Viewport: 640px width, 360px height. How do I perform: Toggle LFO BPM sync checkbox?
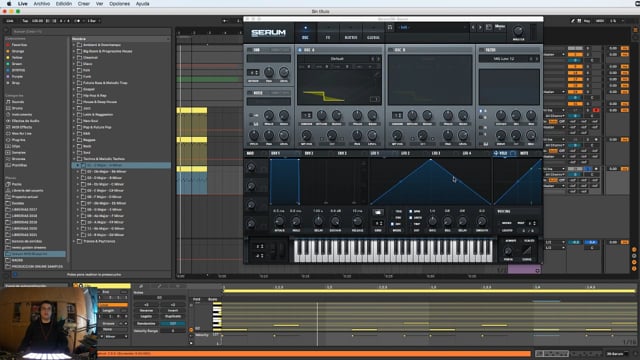[x=411, y=211]
